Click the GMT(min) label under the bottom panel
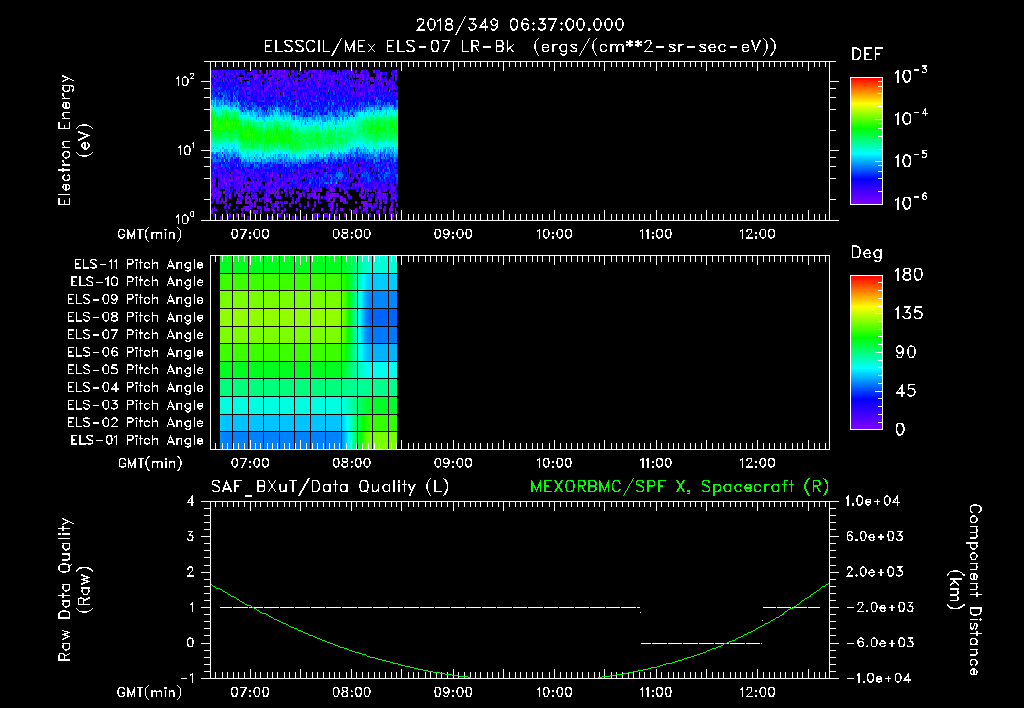1024x708 pixels. pos(150,692)
